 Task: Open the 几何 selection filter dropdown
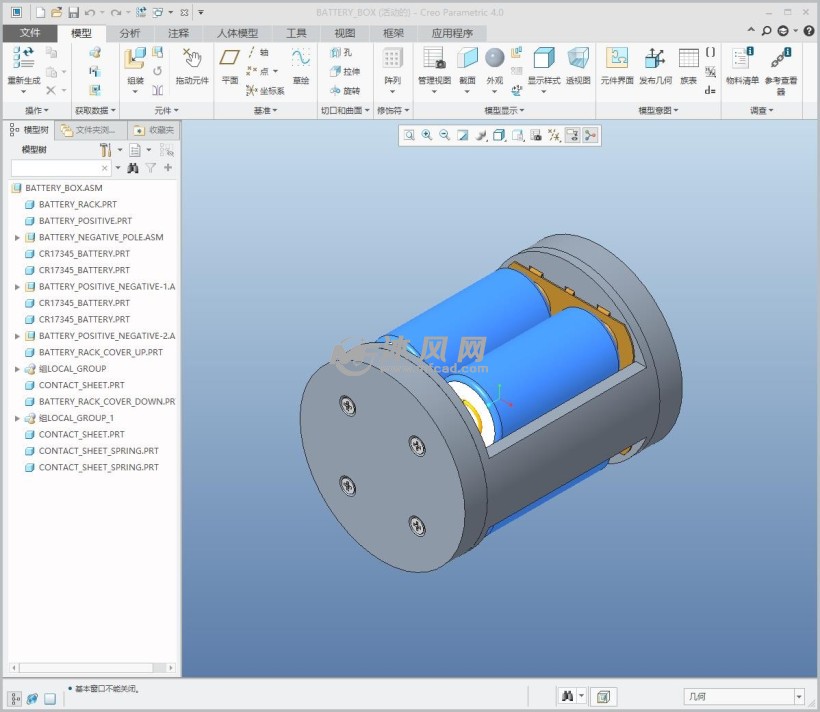[799, 696]
